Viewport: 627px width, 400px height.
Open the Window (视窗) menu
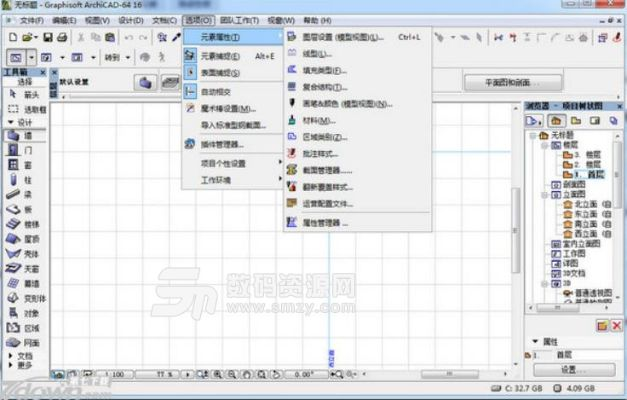(x=281, y=20)
